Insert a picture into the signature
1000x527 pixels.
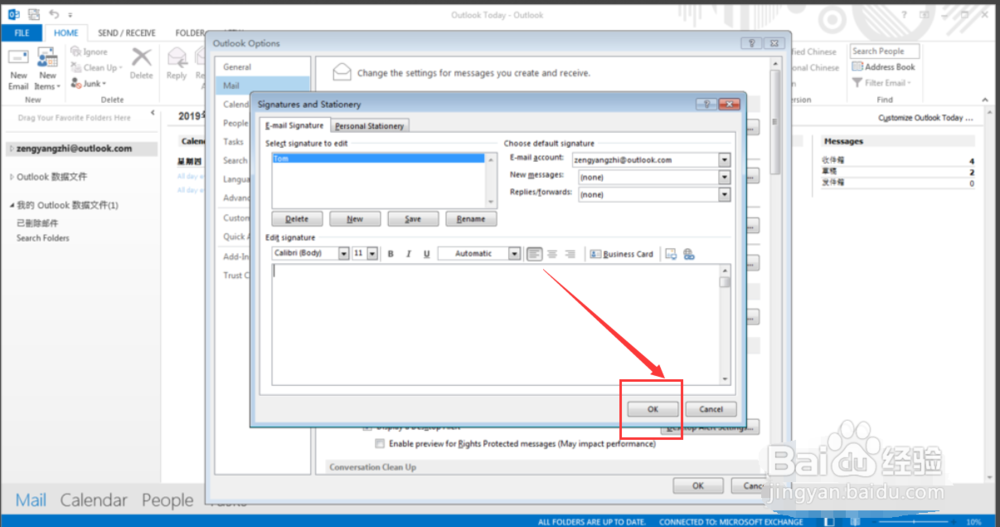tap(671, 254)
